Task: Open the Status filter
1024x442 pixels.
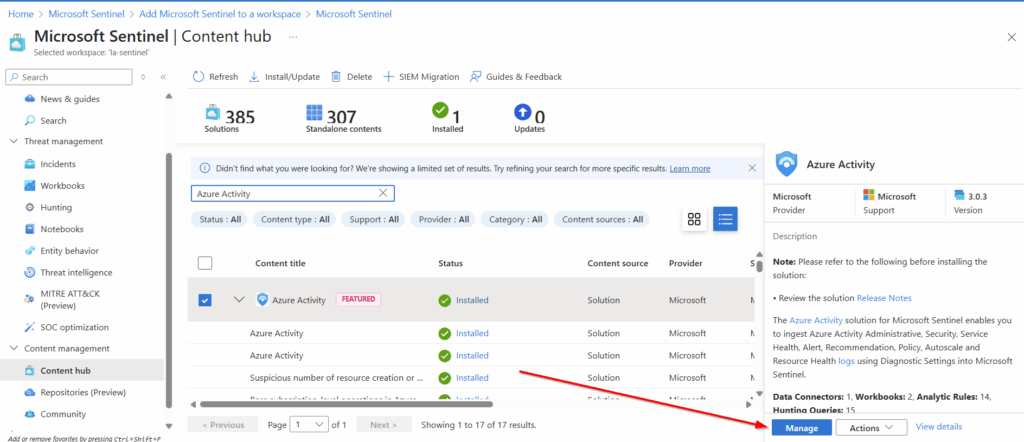Action: pos(219,219)
